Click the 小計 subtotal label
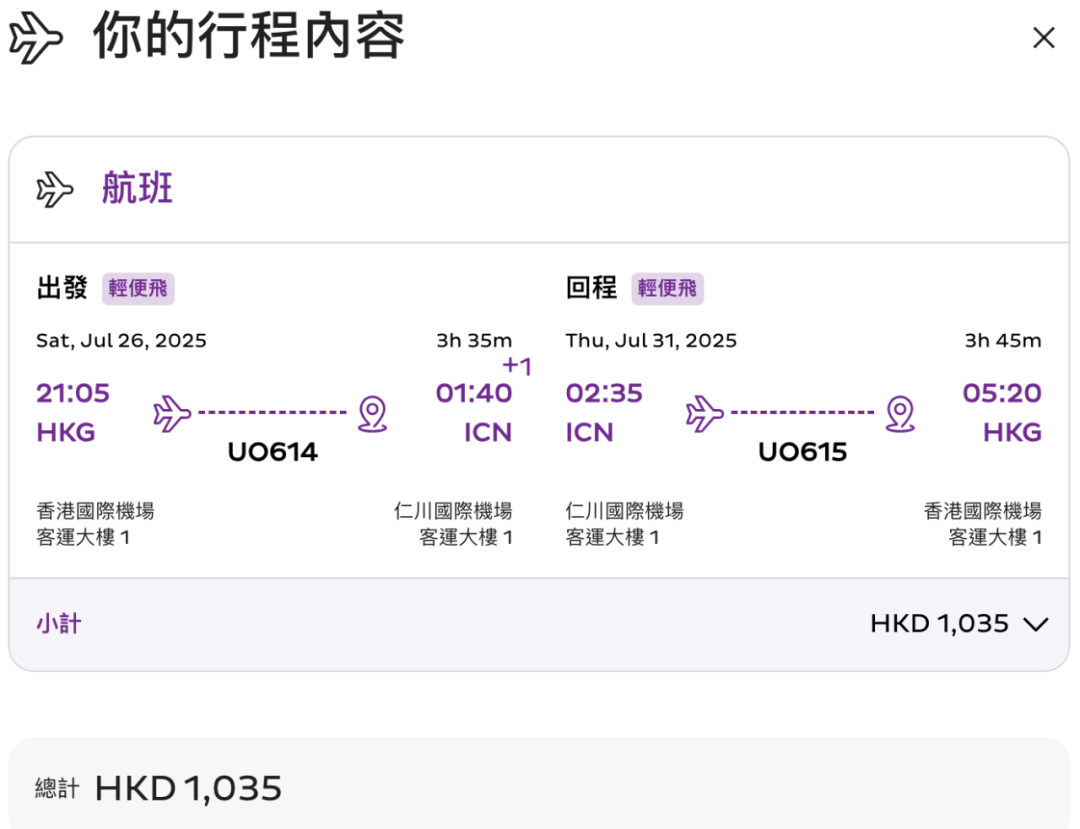1080x829 pixels. tap(59, 624)
